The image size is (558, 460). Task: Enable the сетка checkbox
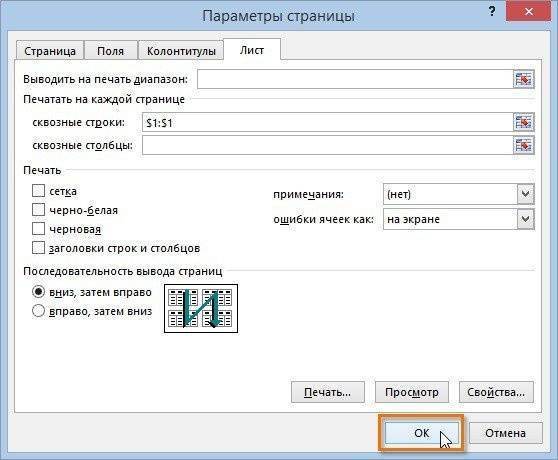(38, 191)
